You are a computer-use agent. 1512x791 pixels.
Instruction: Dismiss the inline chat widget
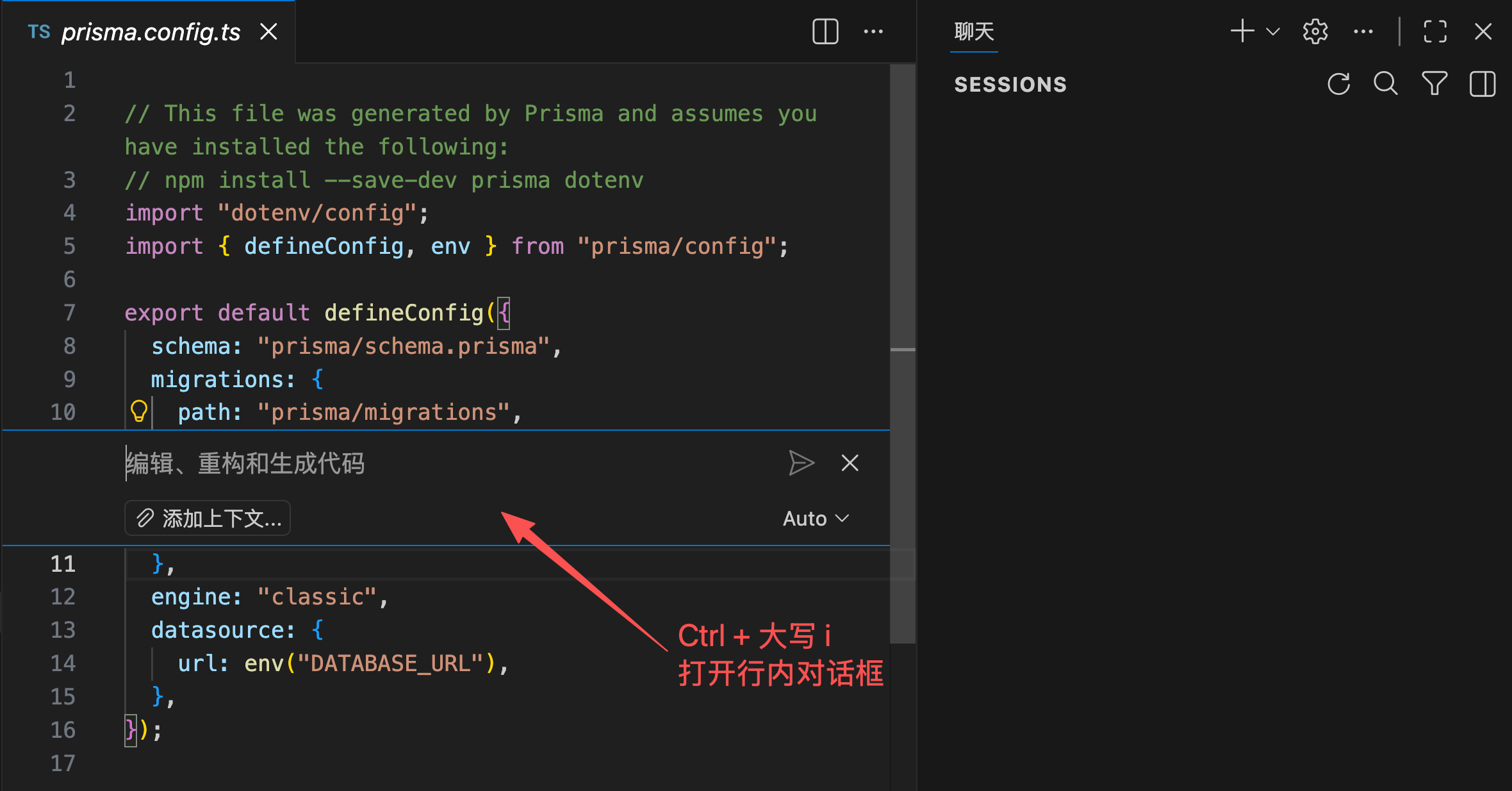tap(850, 463)
